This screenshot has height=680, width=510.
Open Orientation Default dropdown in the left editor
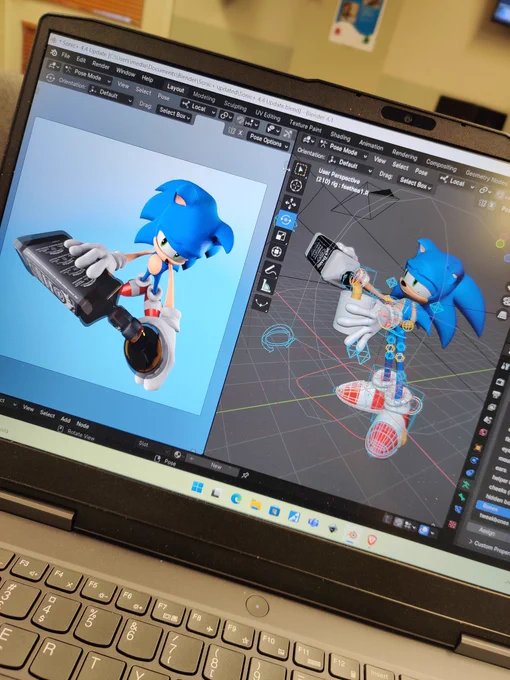pyautogui.click(x=110, y=95)
